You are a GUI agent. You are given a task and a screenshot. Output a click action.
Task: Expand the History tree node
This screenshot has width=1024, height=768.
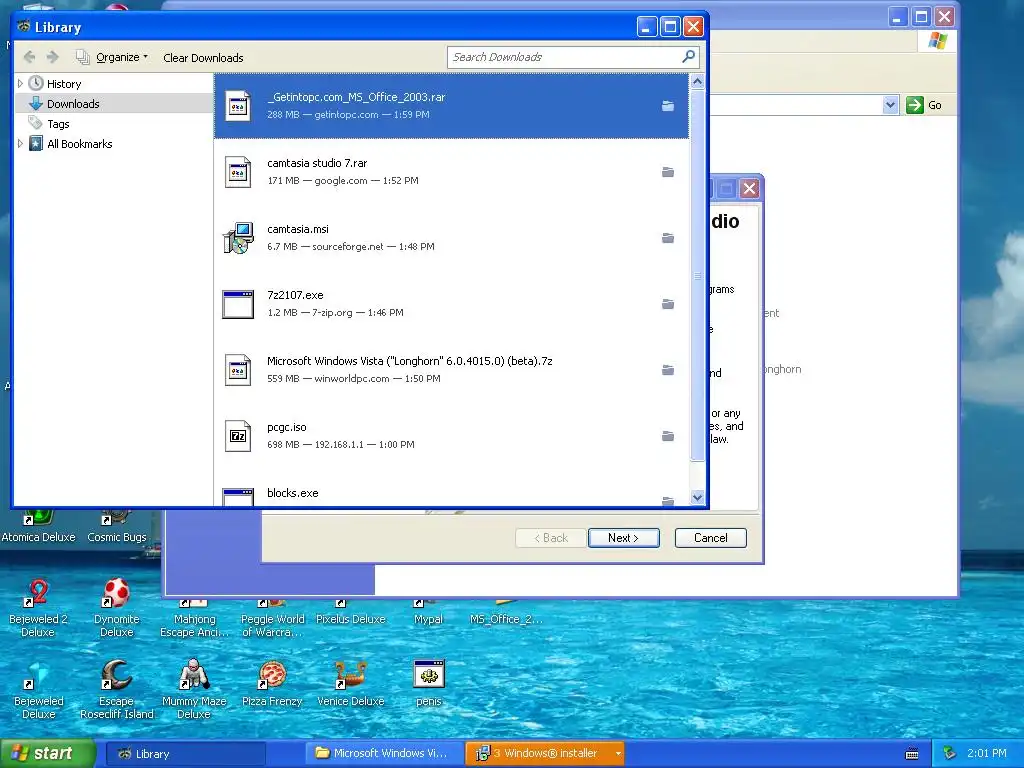coord(20,84)
